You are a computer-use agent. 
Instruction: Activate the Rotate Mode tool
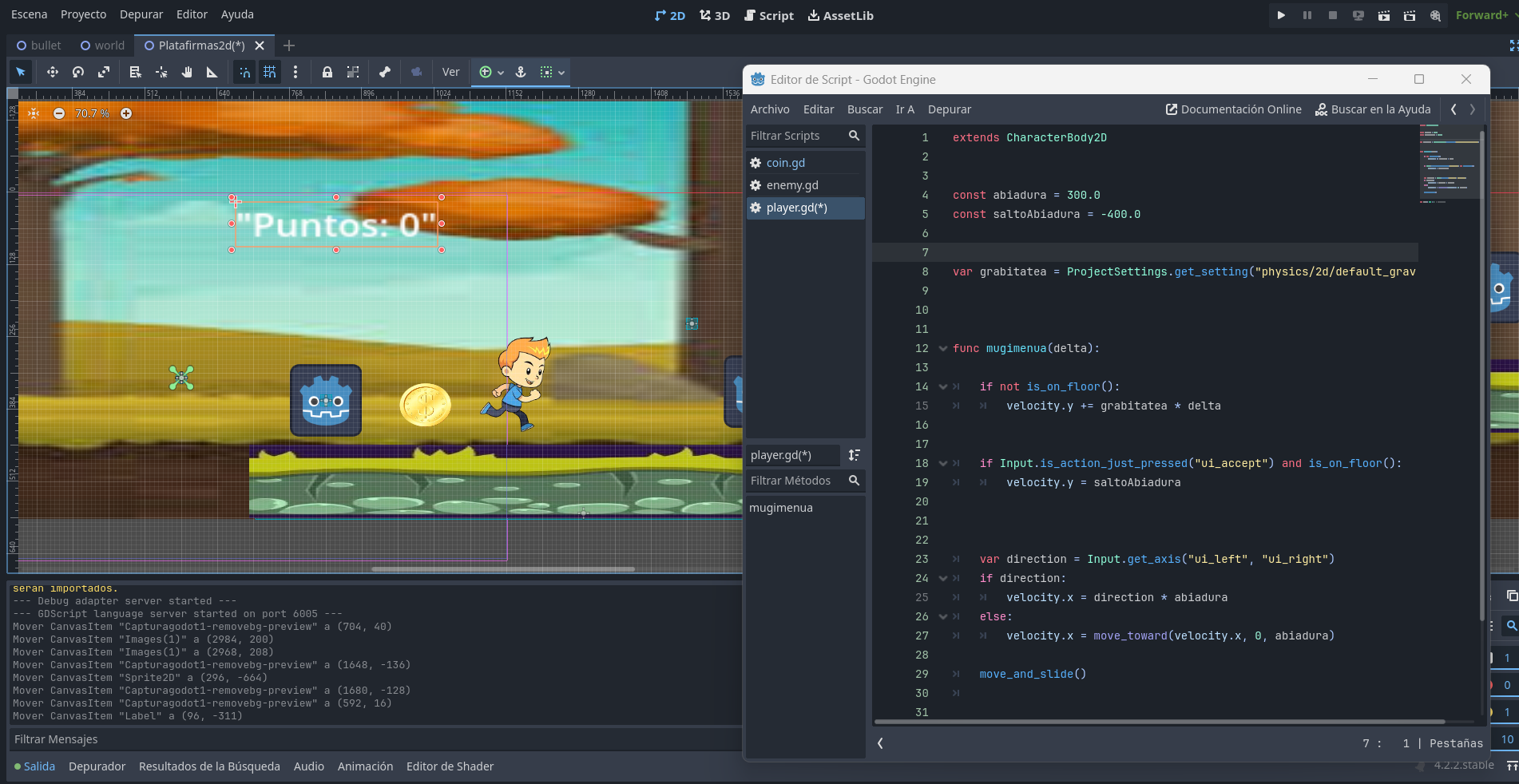(x=78, y=72)
